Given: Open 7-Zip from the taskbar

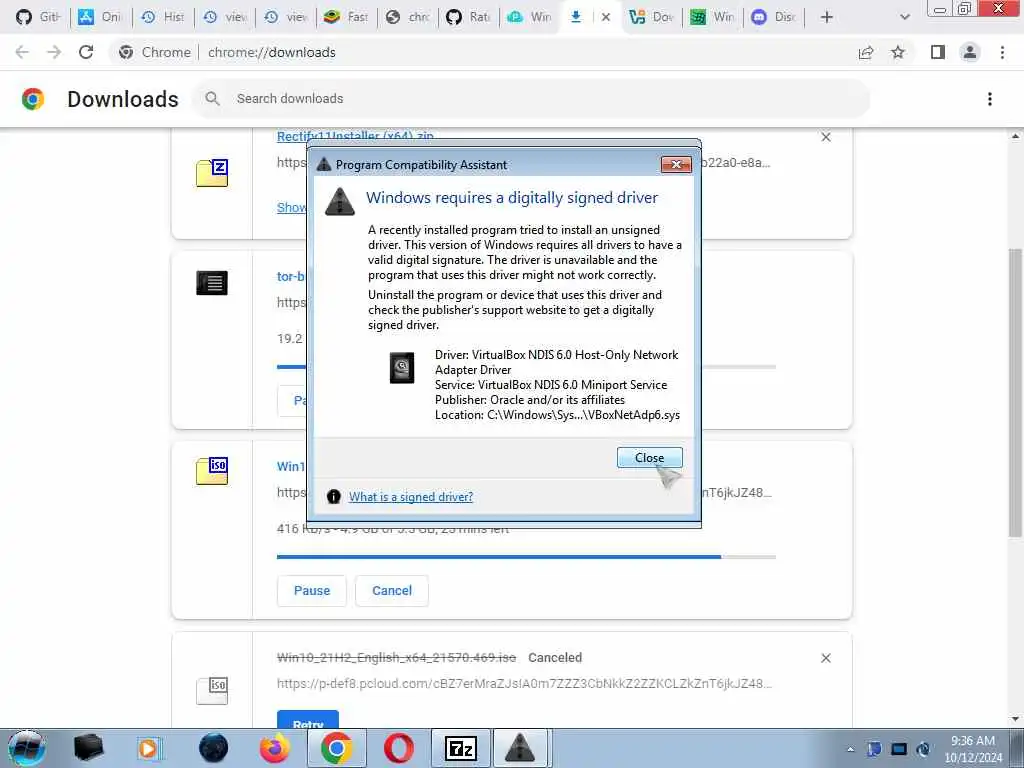Looking at the screenshot, I should [460, 748].
